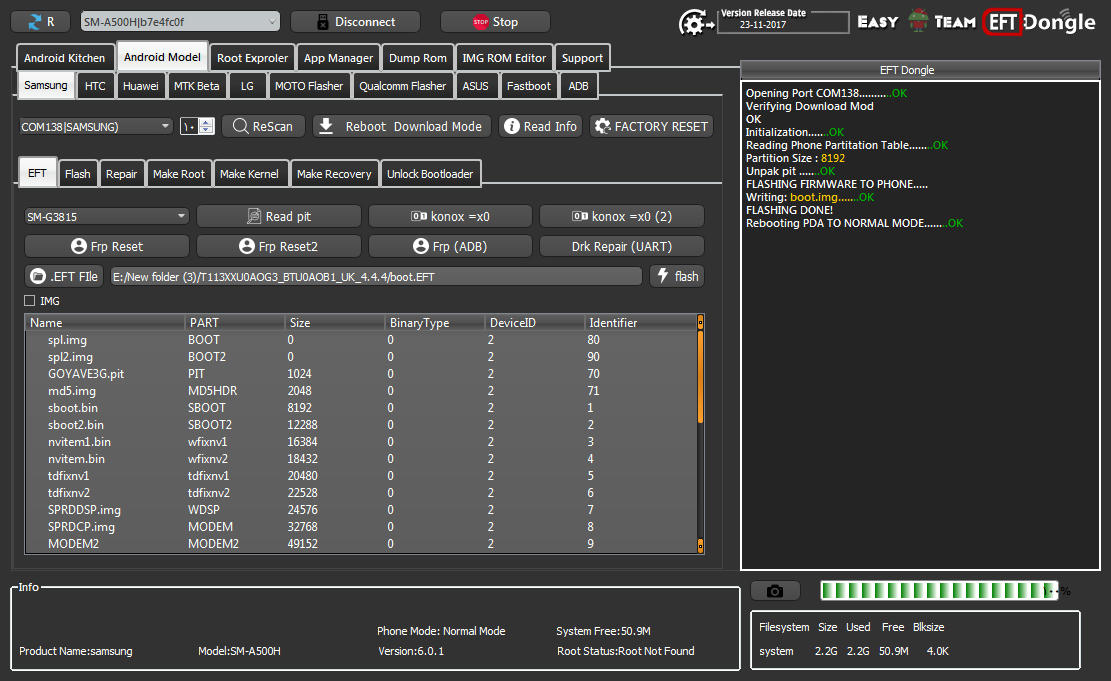1111x681 pixels.
Task: Switch to the Flash sub-tab
Action: [77, 174]
